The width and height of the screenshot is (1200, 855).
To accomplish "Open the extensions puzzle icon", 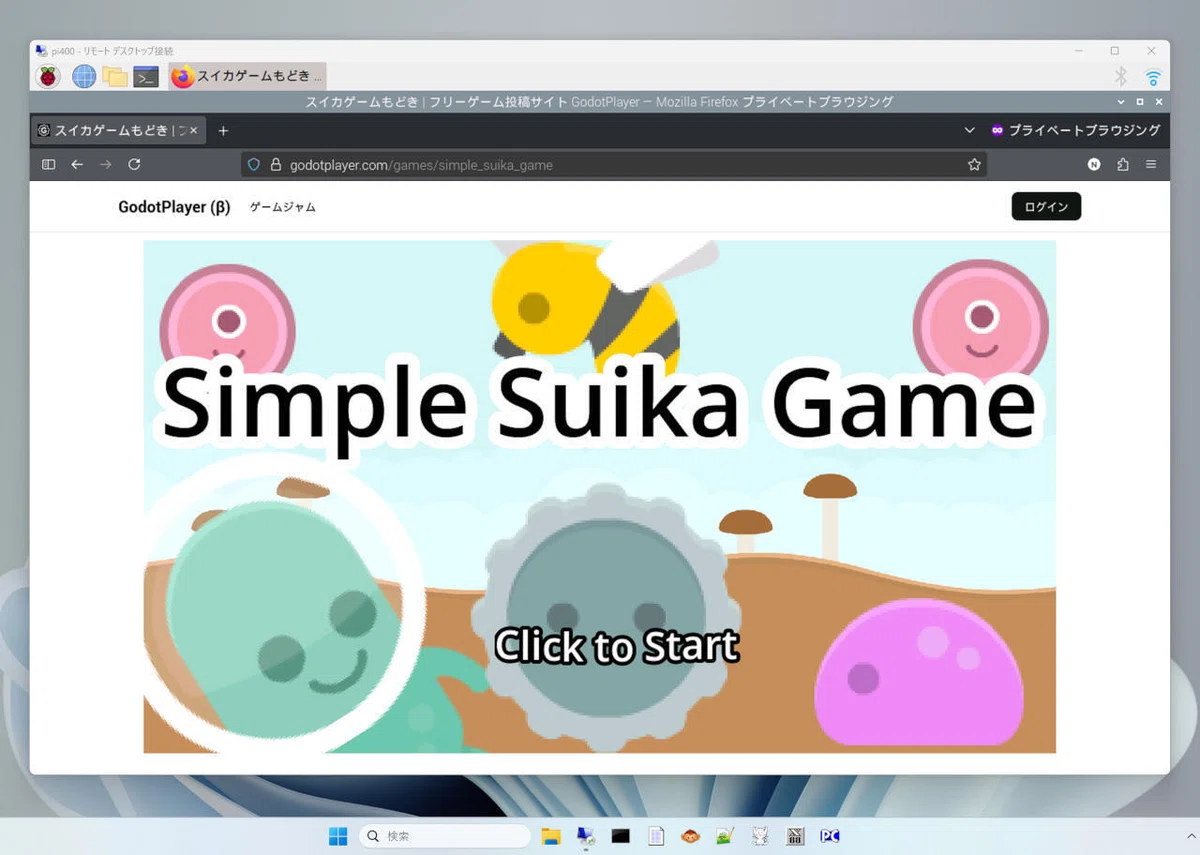I will (1123, 165).
